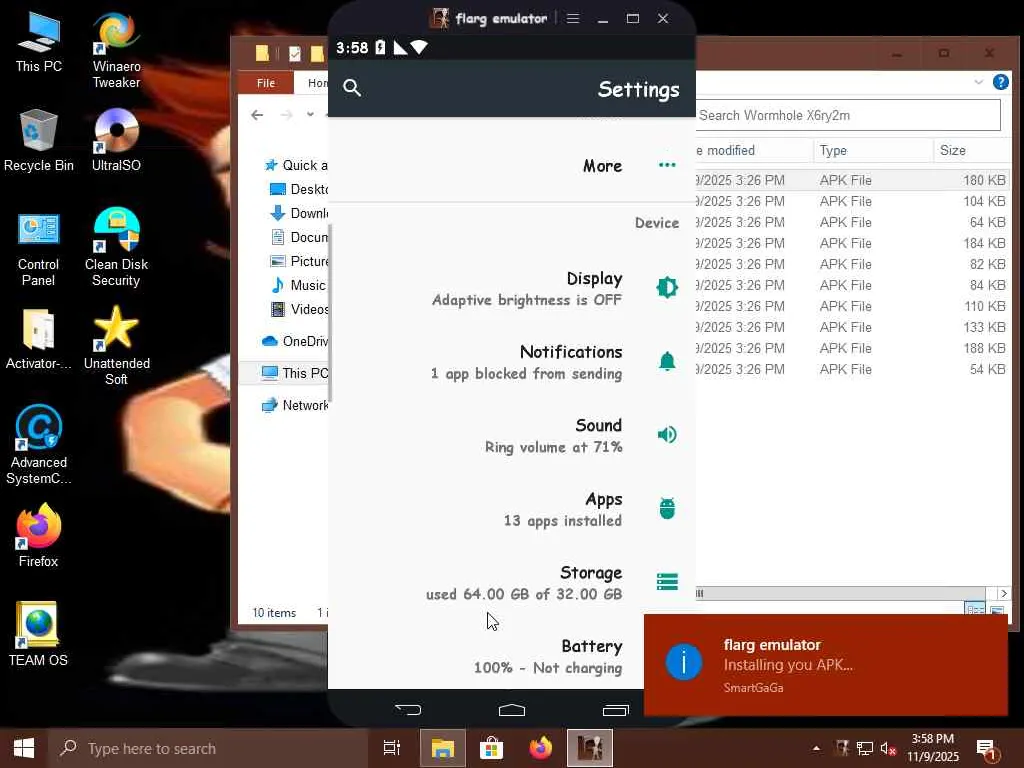The width and height of the screenshot is (1024, 768).
Task: Open Battery settings entry
Action: [x=511, y=656]
